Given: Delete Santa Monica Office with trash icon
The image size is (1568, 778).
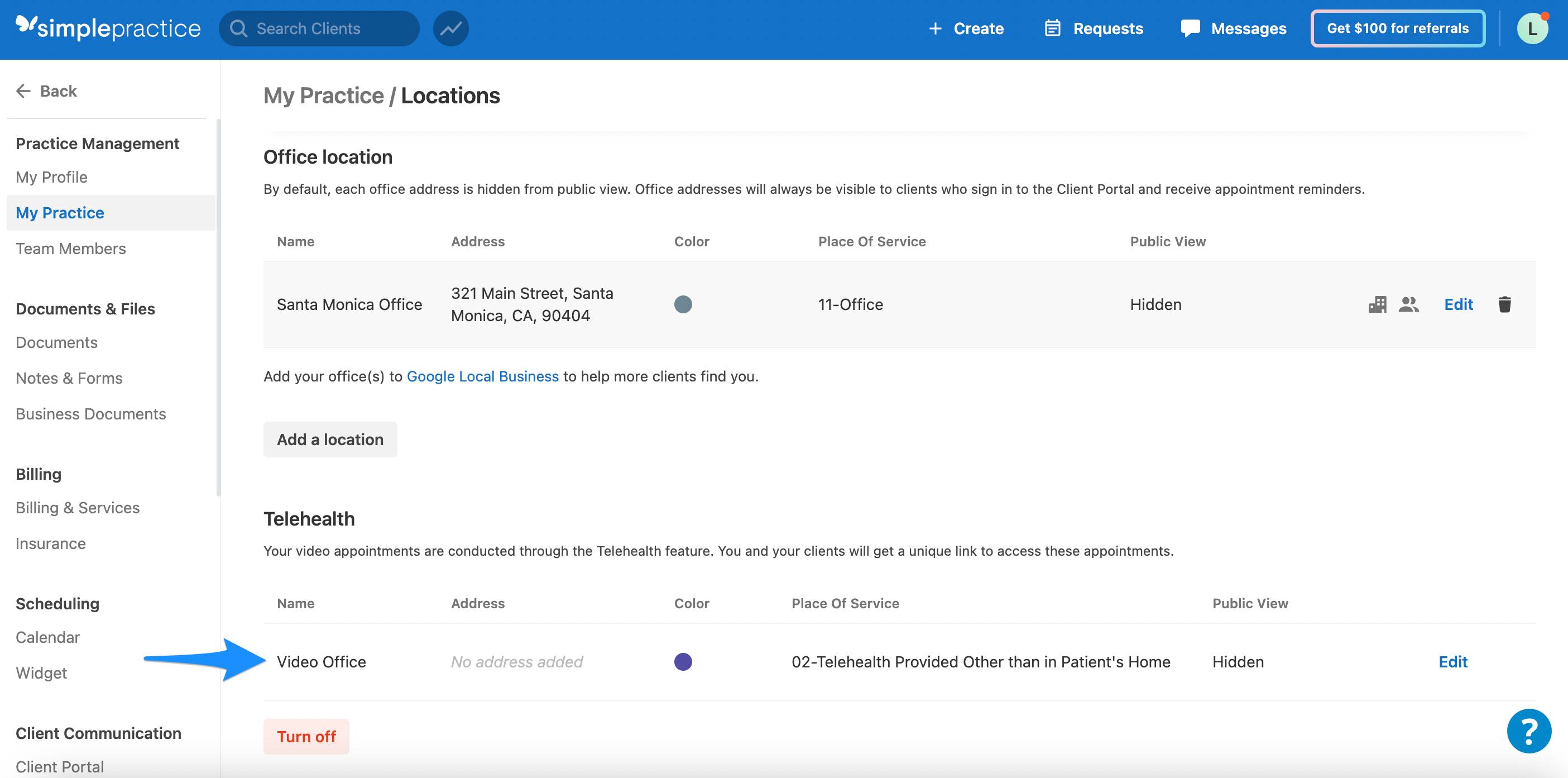Looking at the screenshot, I should (1504, 304).
